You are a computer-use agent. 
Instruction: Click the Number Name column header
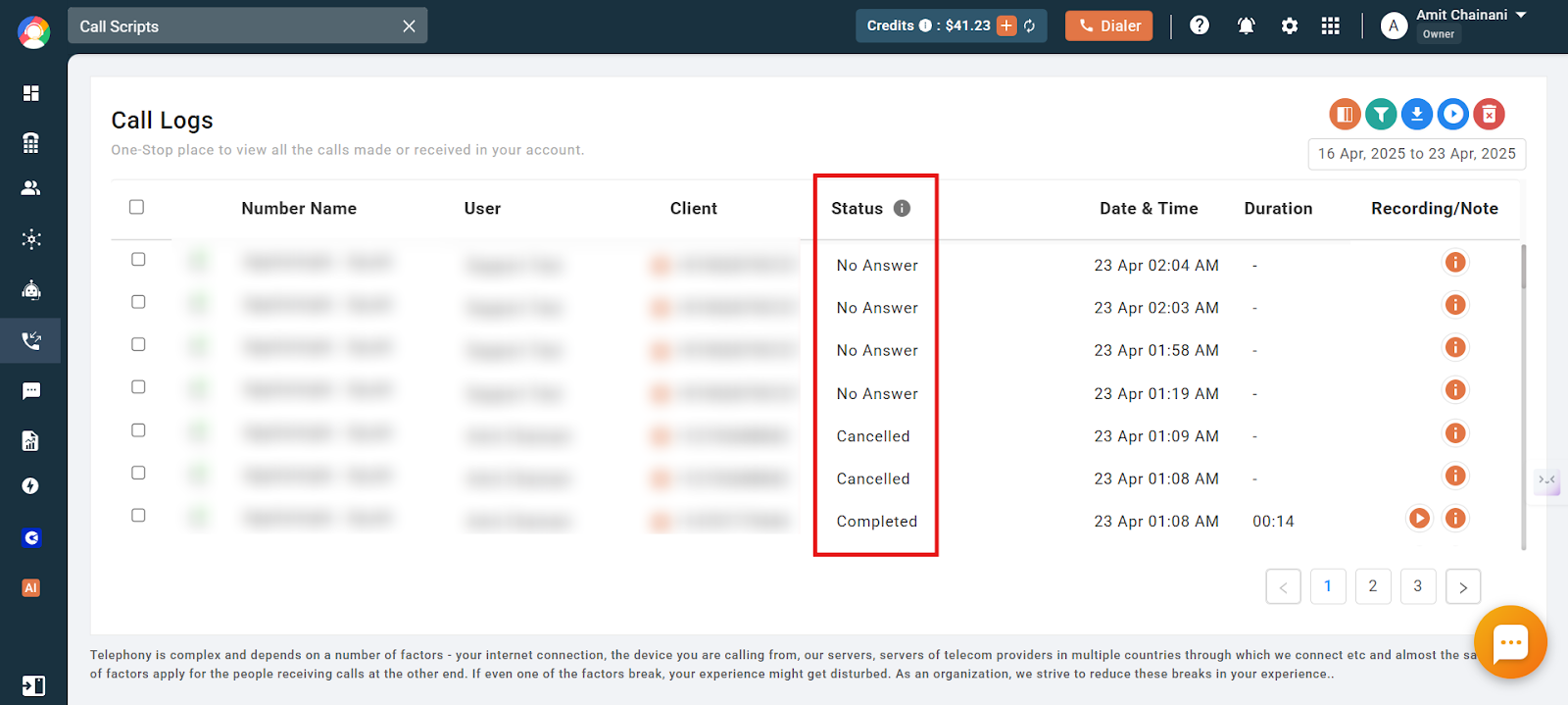coord(299,208)
